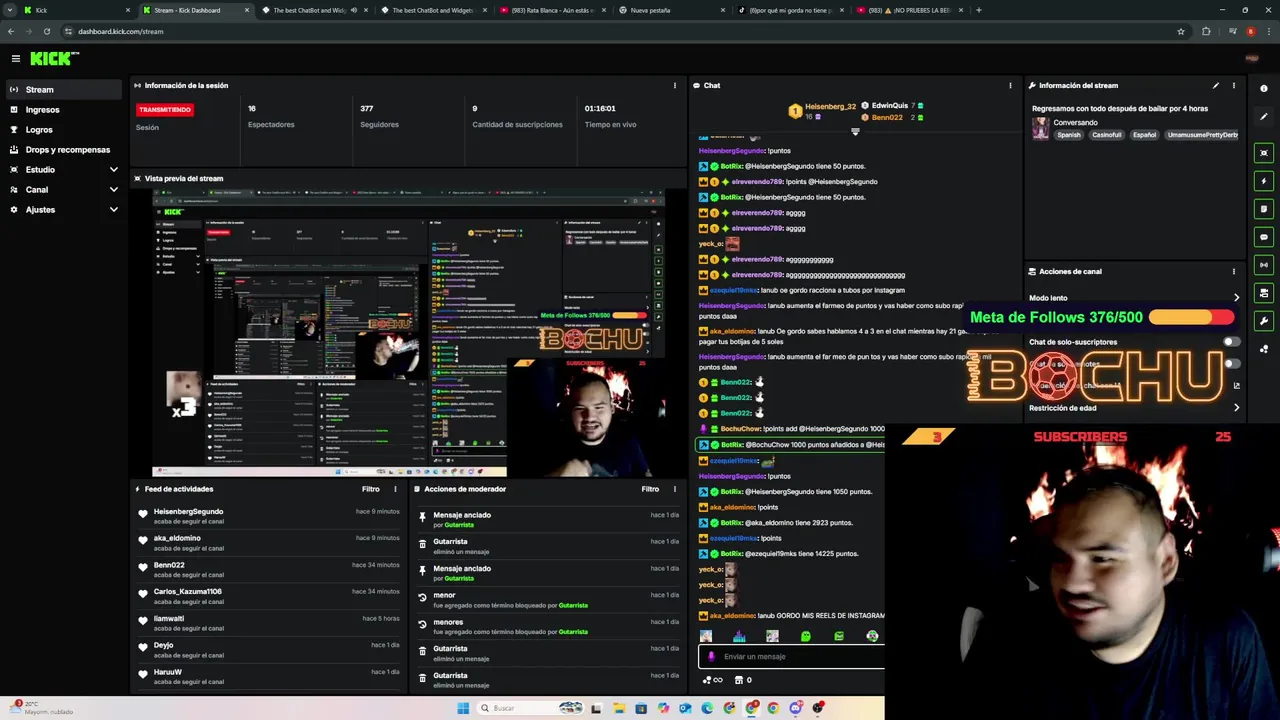Image resolution: width=1280 pixels, height=720 pixels.
Task: Toggle the notes widget in right sidebar
Action: (1264, 209)
